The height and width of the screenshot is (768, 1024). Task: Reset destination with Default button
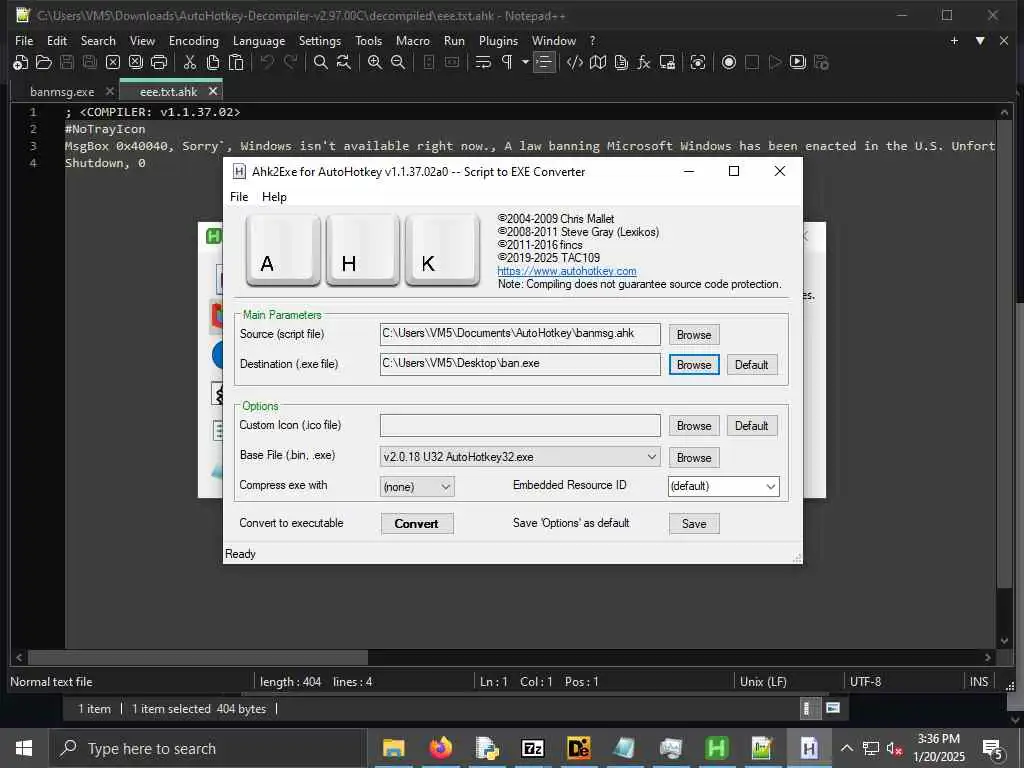point(751,364)
